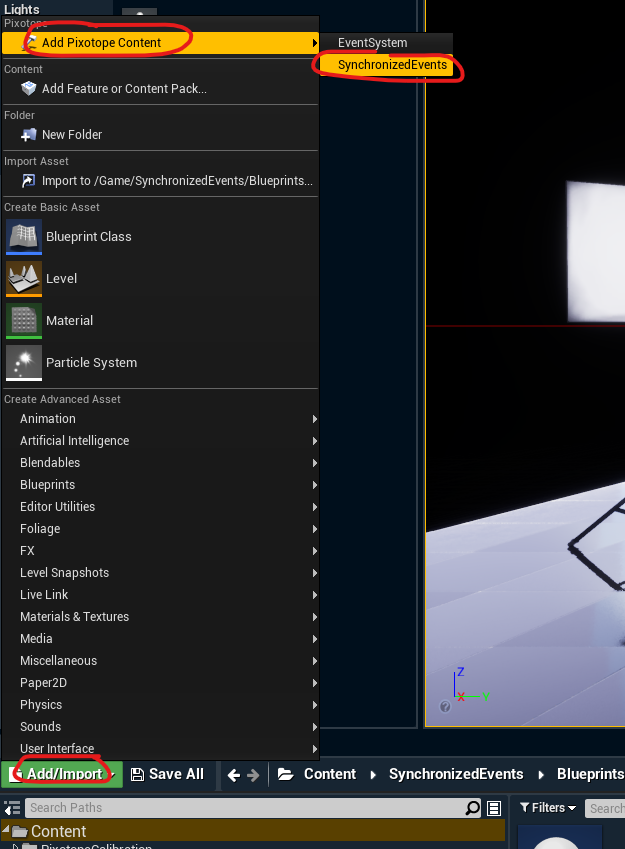Choose EventSystem in the Pixotope submenu

pyautogui.click(x=372, y=43)
